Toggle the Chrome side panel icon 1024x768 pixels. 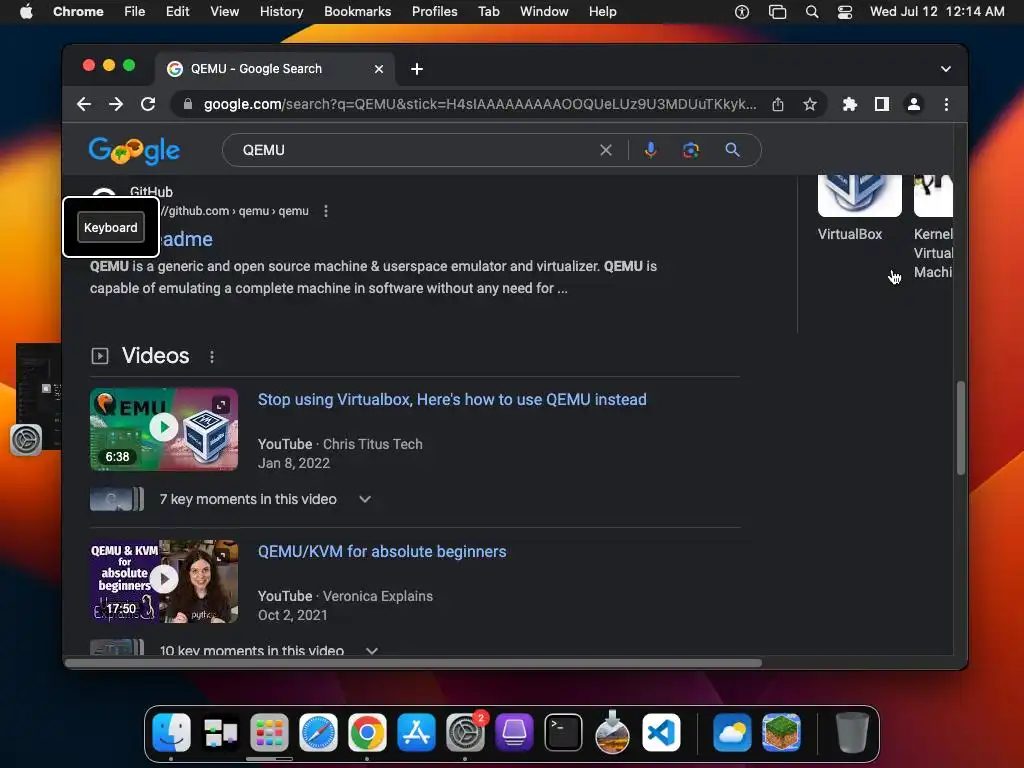coord(882,104)
